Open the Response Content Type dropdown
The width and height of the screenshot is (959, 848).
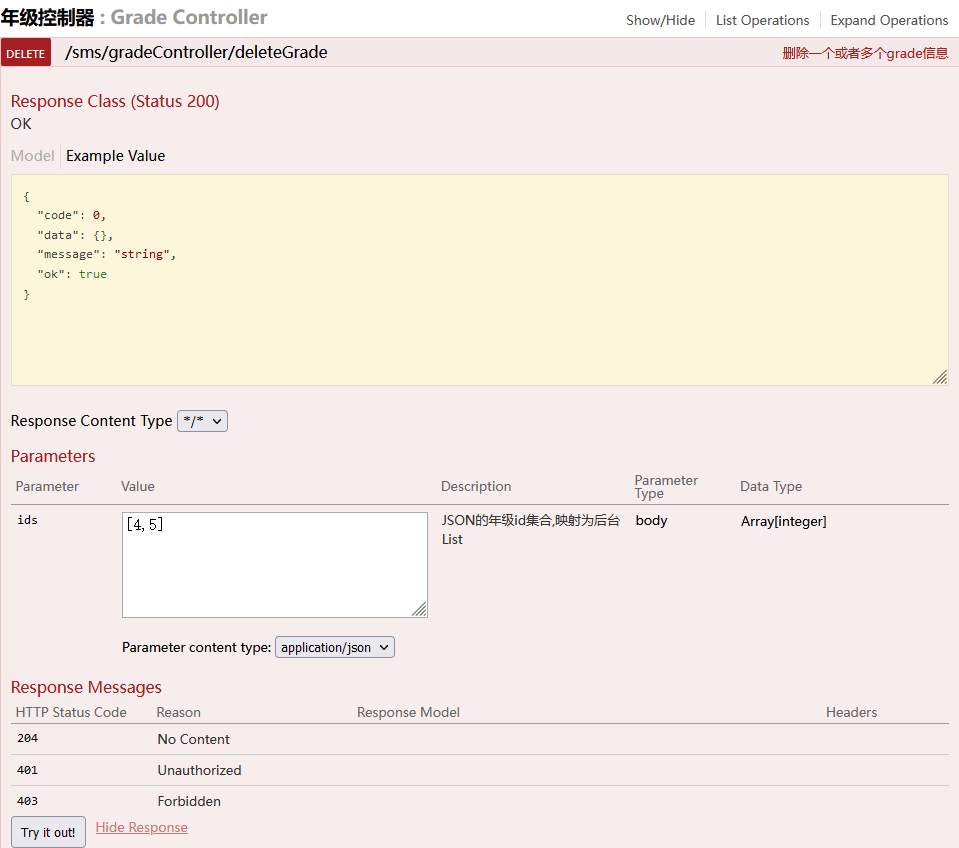pos(202,421)
